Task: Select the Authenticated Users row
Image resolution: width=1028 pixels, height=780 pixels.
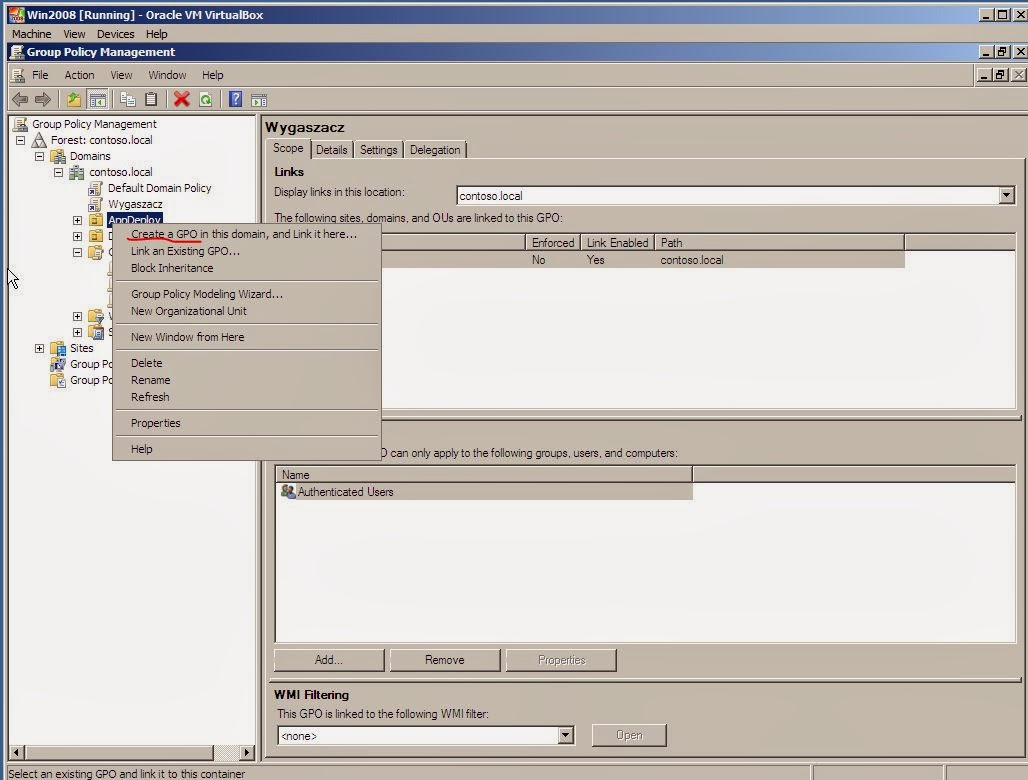Action: 484,492
